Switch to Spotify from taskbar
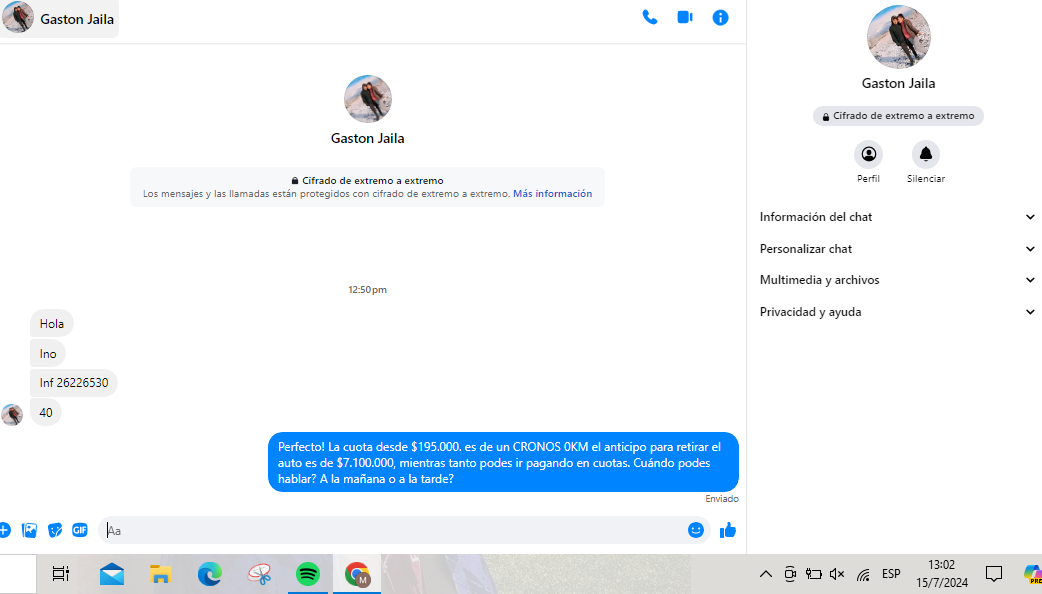The width and height of the screenshot is (1042, 594). (x=308, y=574)
